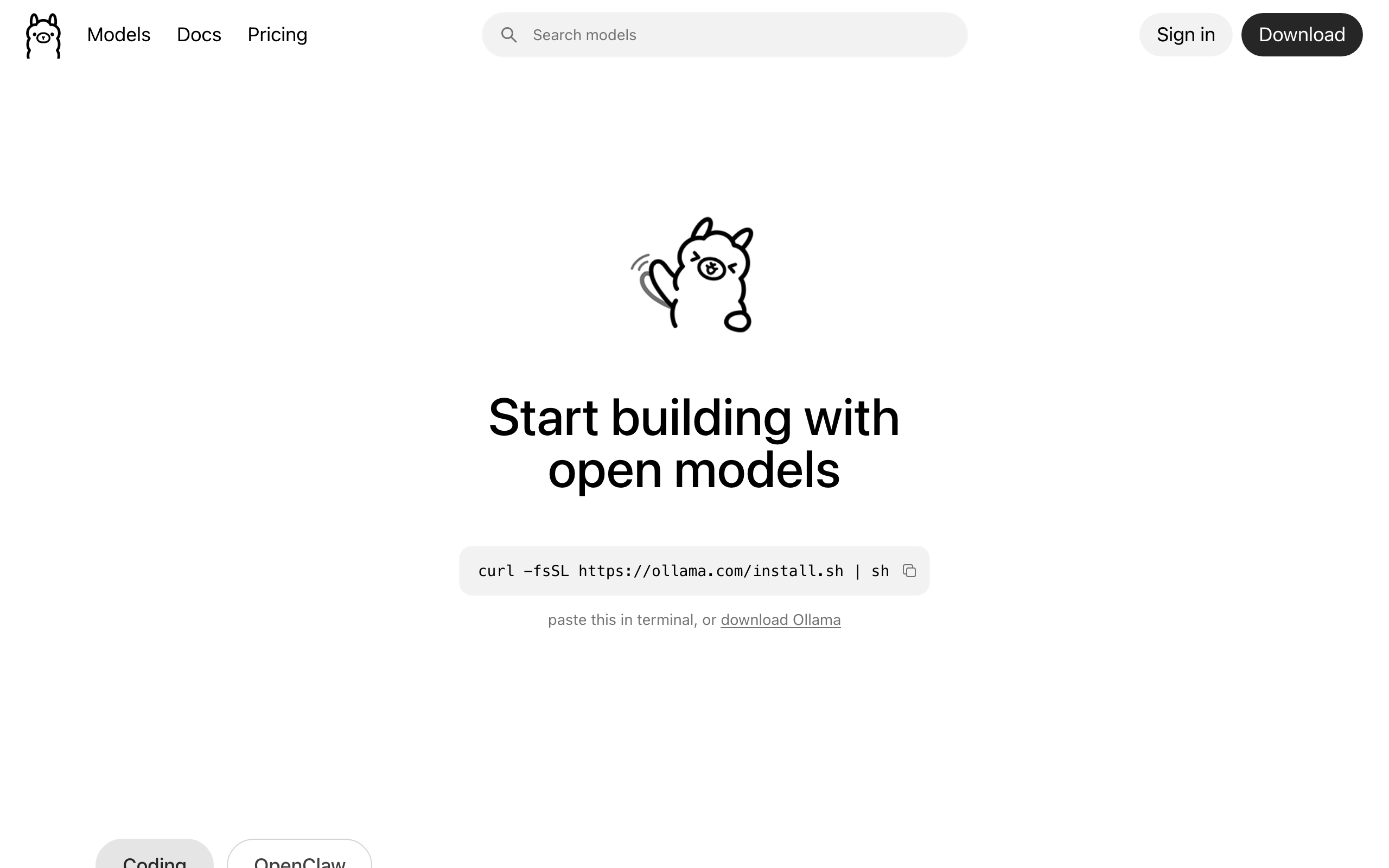Switch to the OpenClaw tab
The image size is (1389, 868).
coord(300,857)
